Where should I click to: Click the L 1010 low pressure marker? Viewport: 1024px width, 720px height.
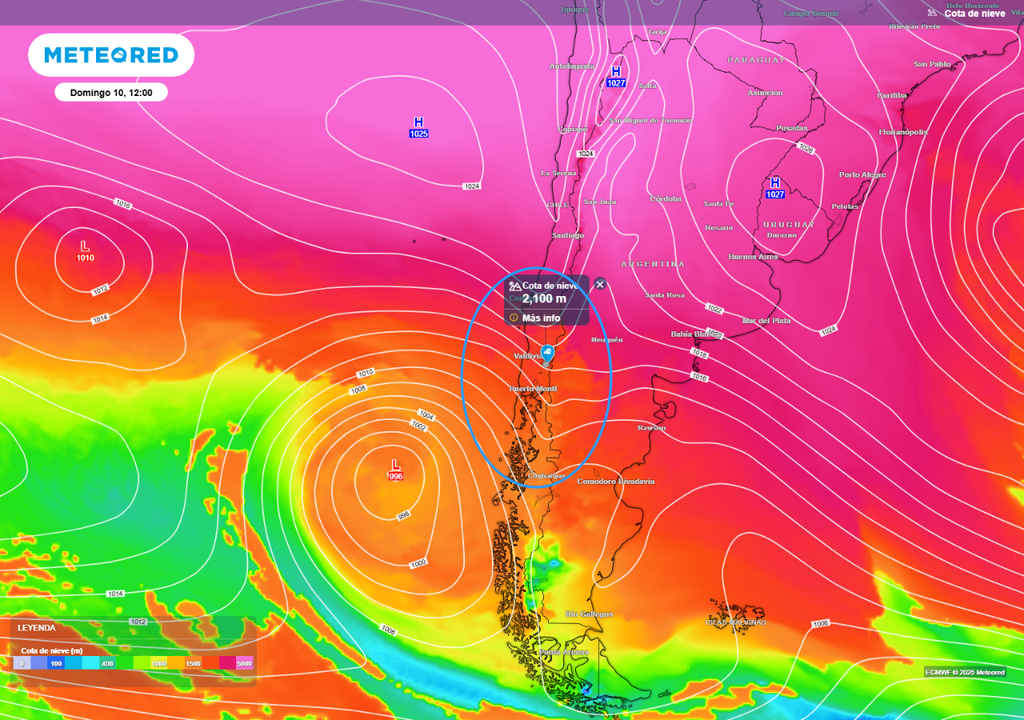(86, 251)
